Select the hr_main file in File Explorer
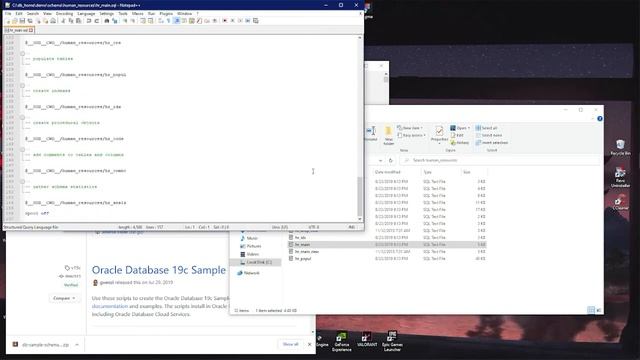The width and height of the screenshot is (640, 360). click(x=387, y=244)
